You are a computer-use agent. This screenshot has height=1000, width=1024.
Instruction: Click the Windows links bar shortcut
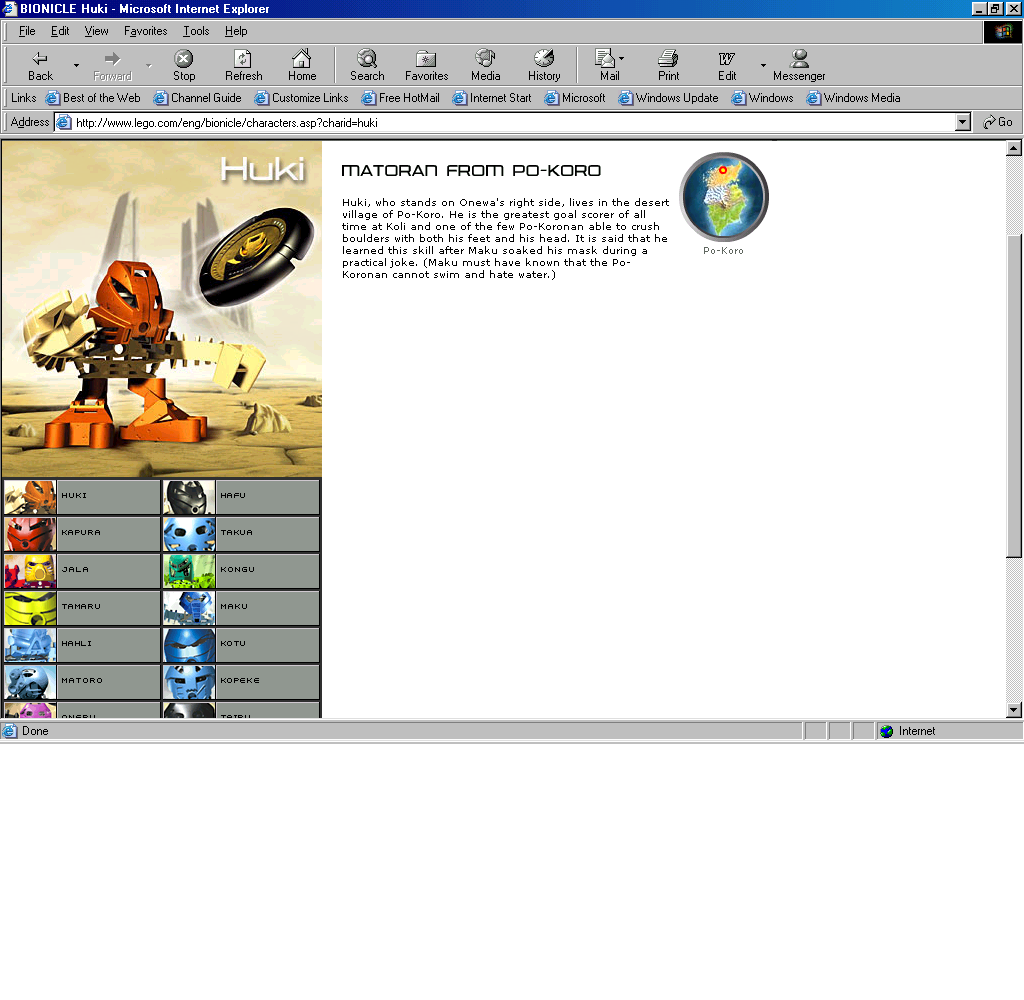coord(762,98)
